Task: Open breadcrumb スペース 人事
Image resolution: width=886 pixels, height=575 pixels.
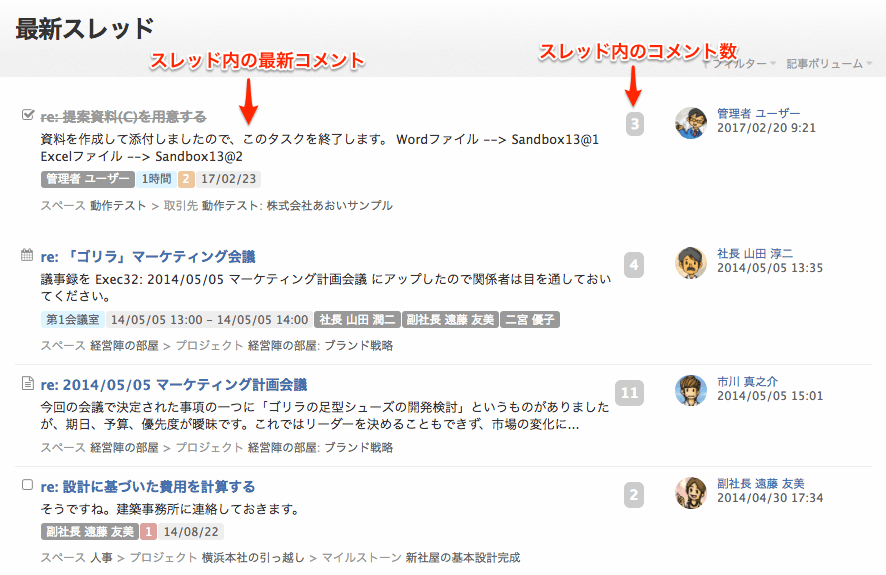Action: coord(76,558)
